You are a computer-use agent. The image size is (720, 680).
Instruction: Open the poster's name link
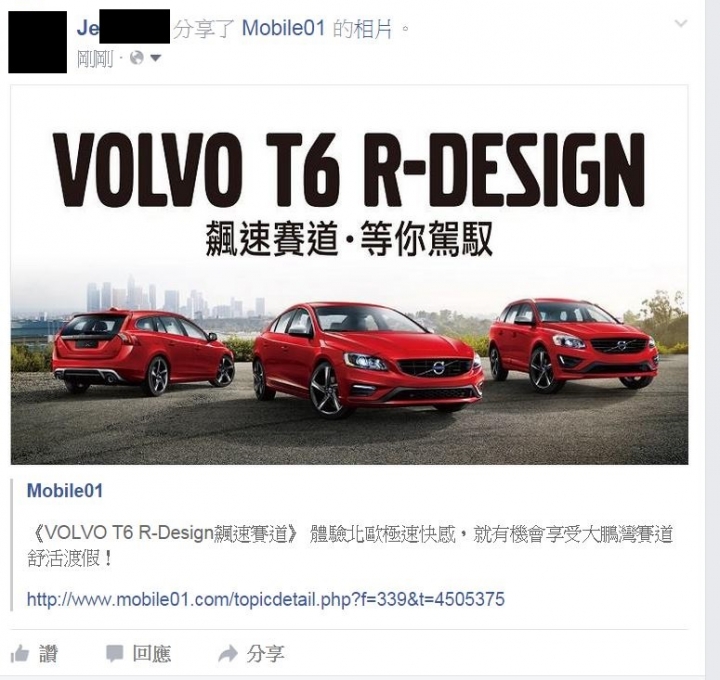coord(123,28)
